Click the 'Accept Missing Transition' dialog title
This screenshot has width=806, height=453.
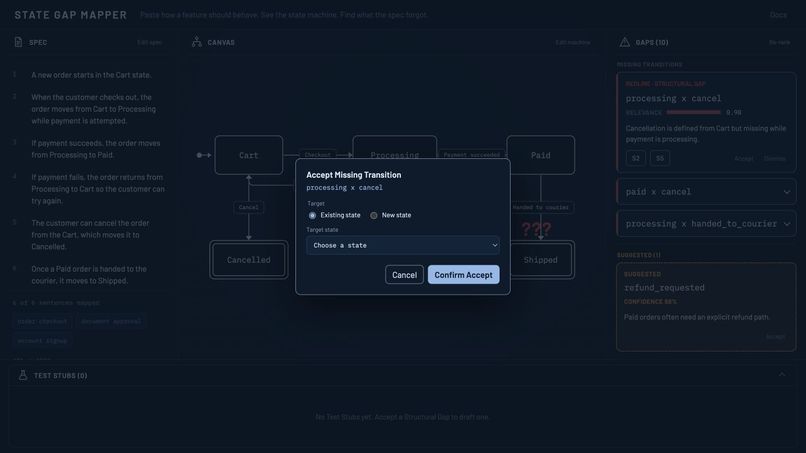[354, 175]
